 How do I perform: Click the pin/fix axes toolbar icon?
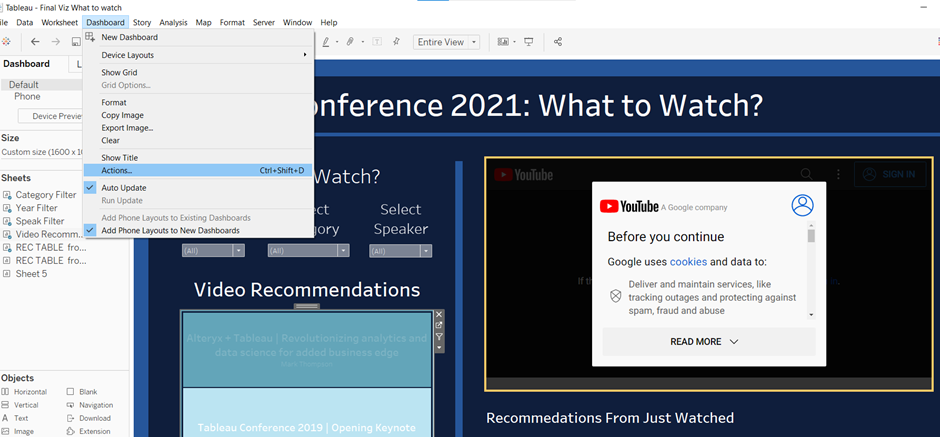click(x=396, y=42)
